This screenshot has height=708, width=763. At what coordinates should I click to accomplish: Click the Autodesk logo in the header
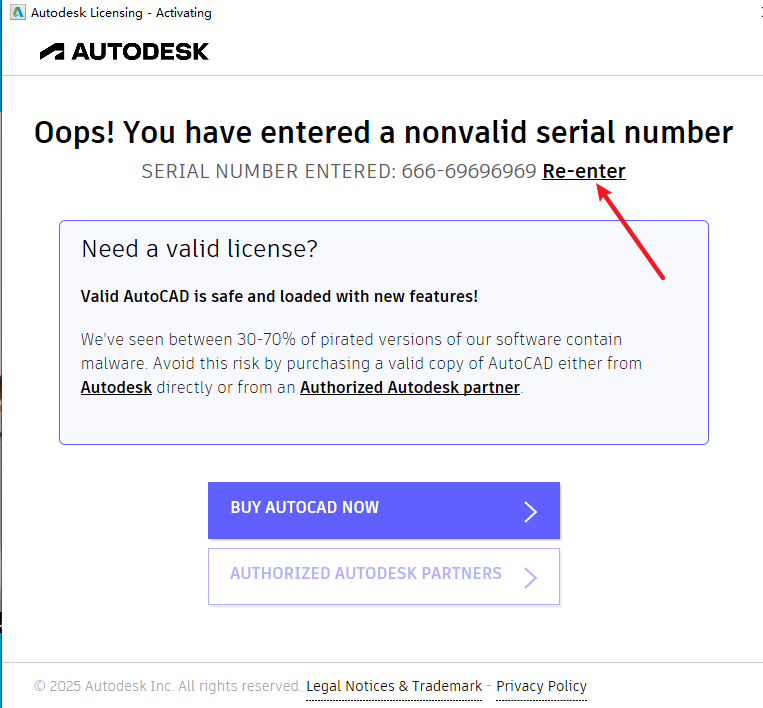(124, 51)
